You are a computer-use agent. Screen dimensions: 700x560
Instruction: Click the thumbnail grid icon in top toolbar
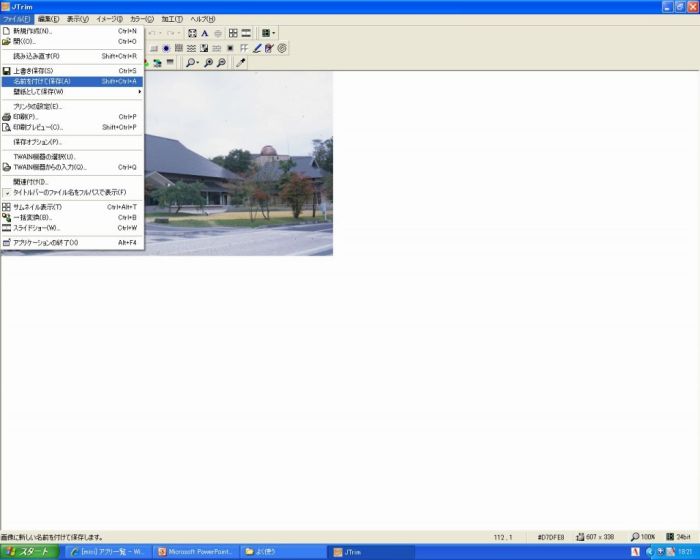(x=233, y=33)
